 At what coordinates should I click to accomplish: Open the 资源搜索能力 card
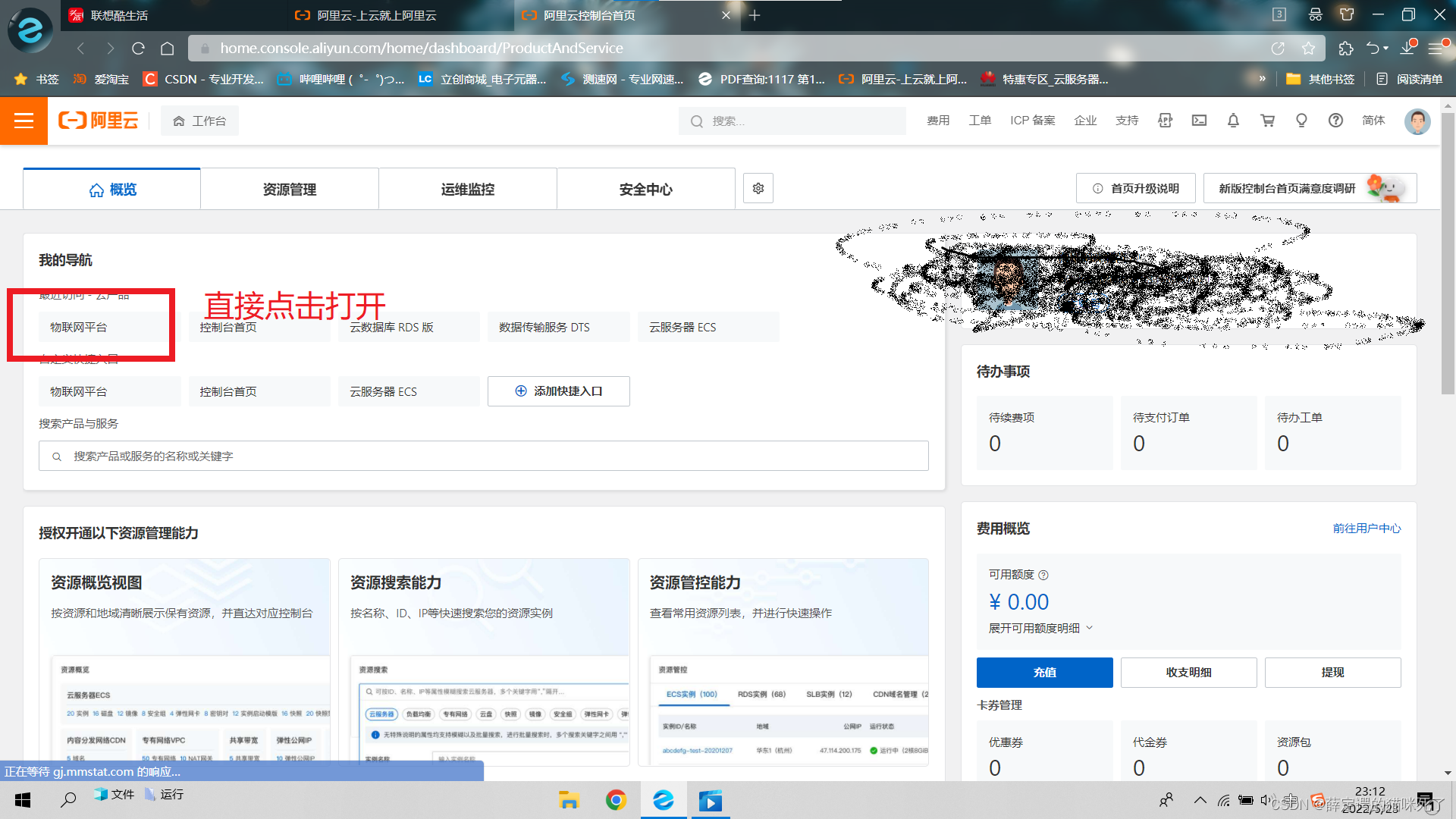(x=484, y=662)
